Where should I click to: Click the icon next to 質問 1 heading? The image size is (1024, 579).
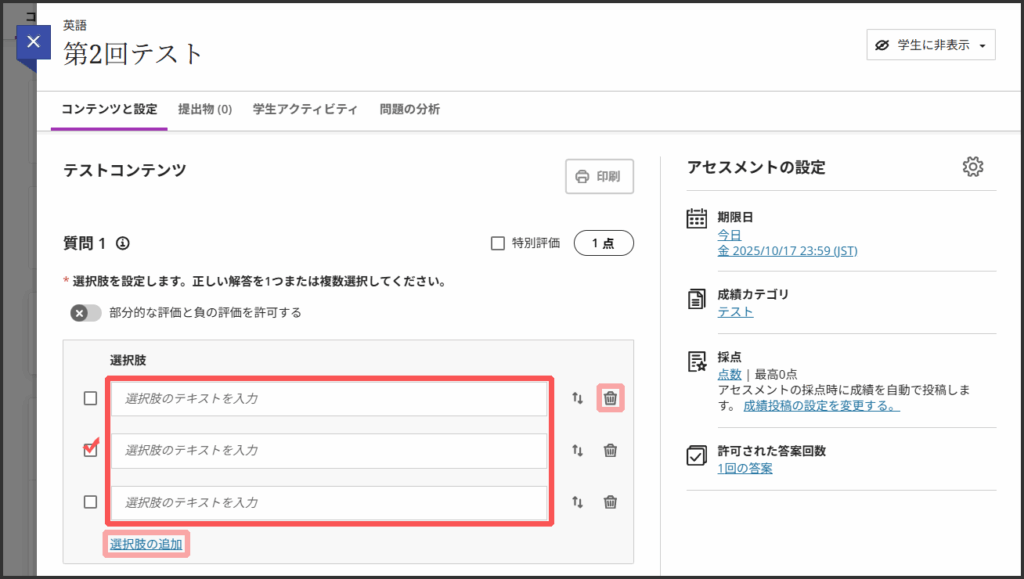(x=123, y=243)
